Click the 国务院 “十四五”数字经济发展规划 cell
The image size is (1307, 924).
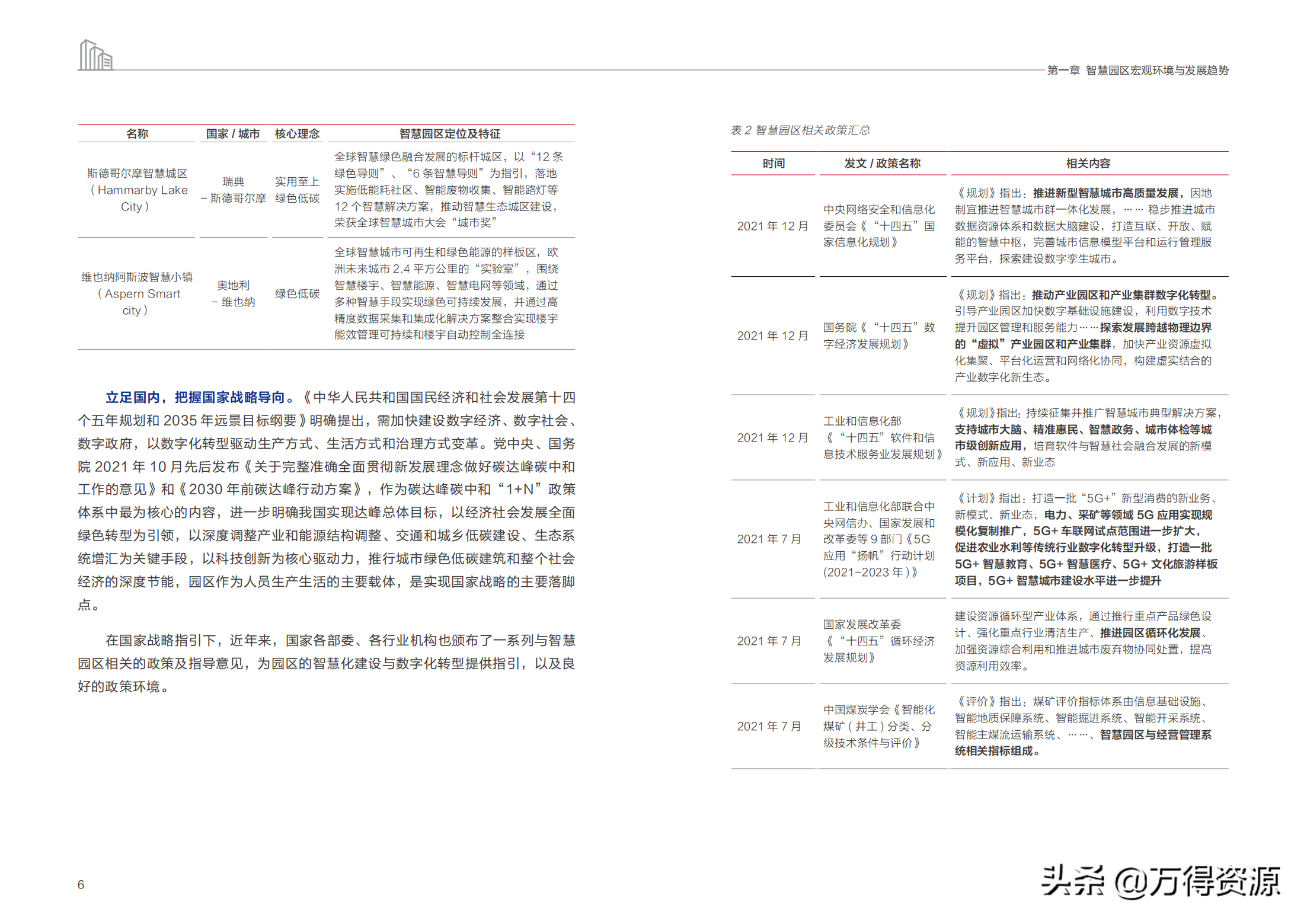(x=879, y=335)
